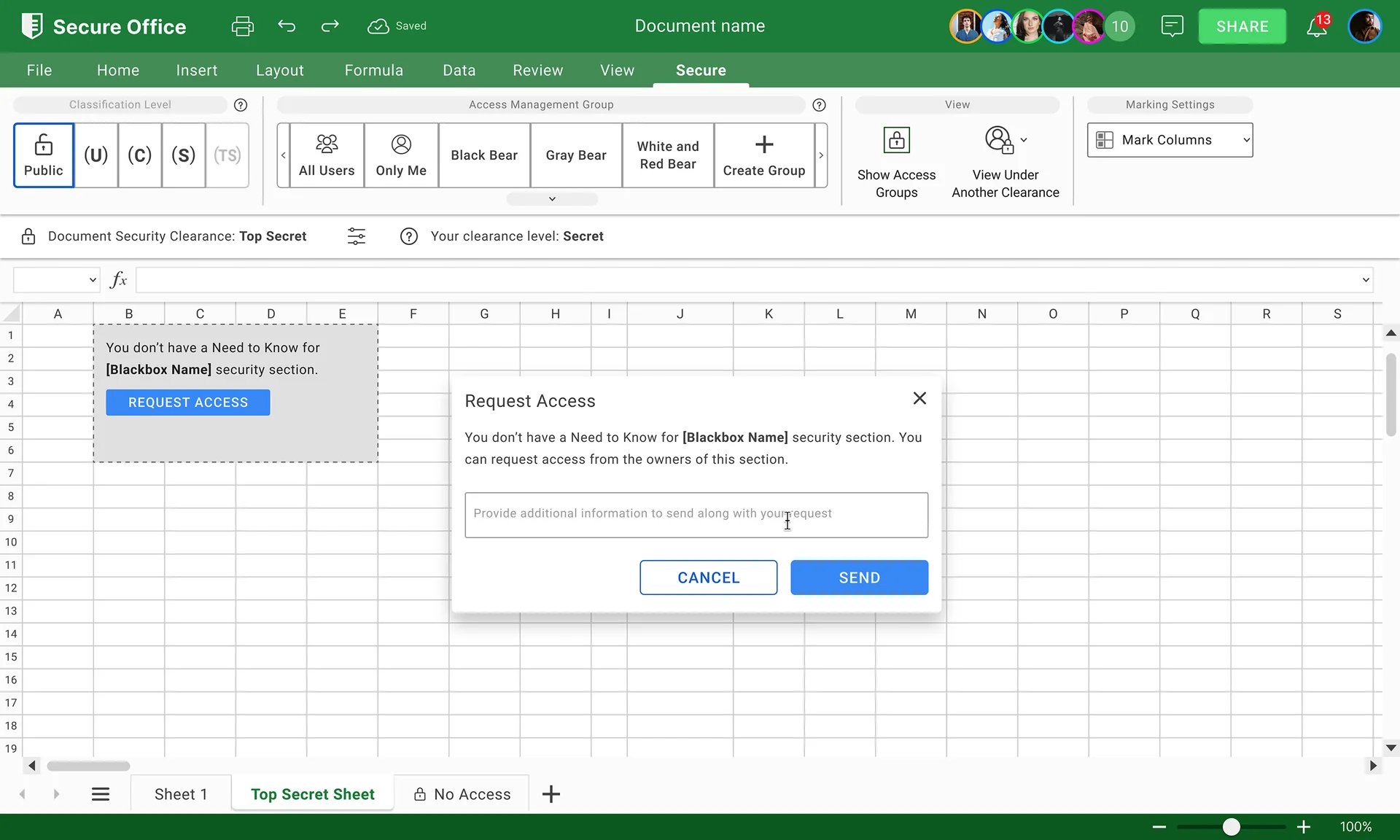
Task: Print the document with printer icon
Action: 242,26
